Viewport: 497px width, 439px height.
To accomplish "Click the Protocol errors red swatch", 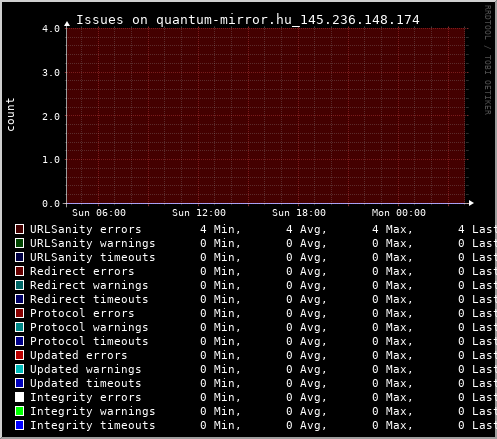I will point(19,313).
